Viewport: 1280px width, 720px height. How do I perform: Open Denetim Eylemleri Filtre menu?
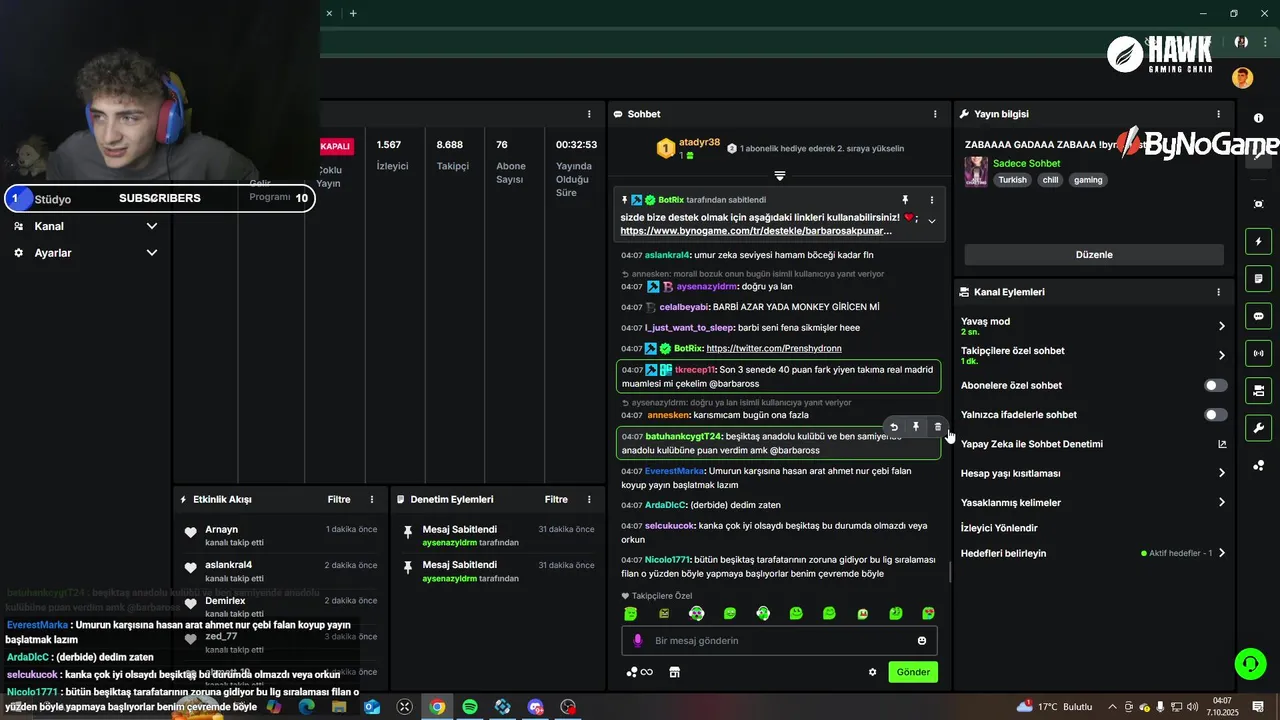[556, 499]
